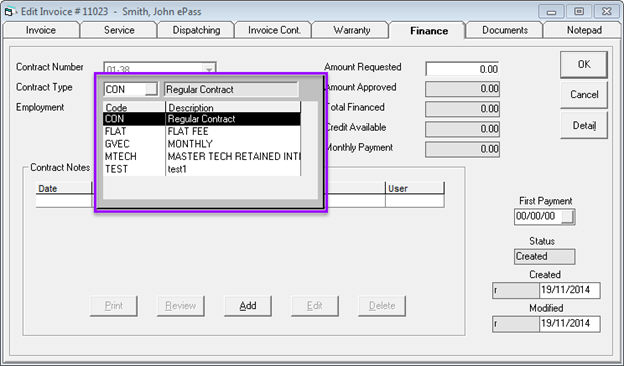Click the Date column header in Contract Notes
This screenshot has height=366, width=624.
pyautogui.click(x=64, y=189)
